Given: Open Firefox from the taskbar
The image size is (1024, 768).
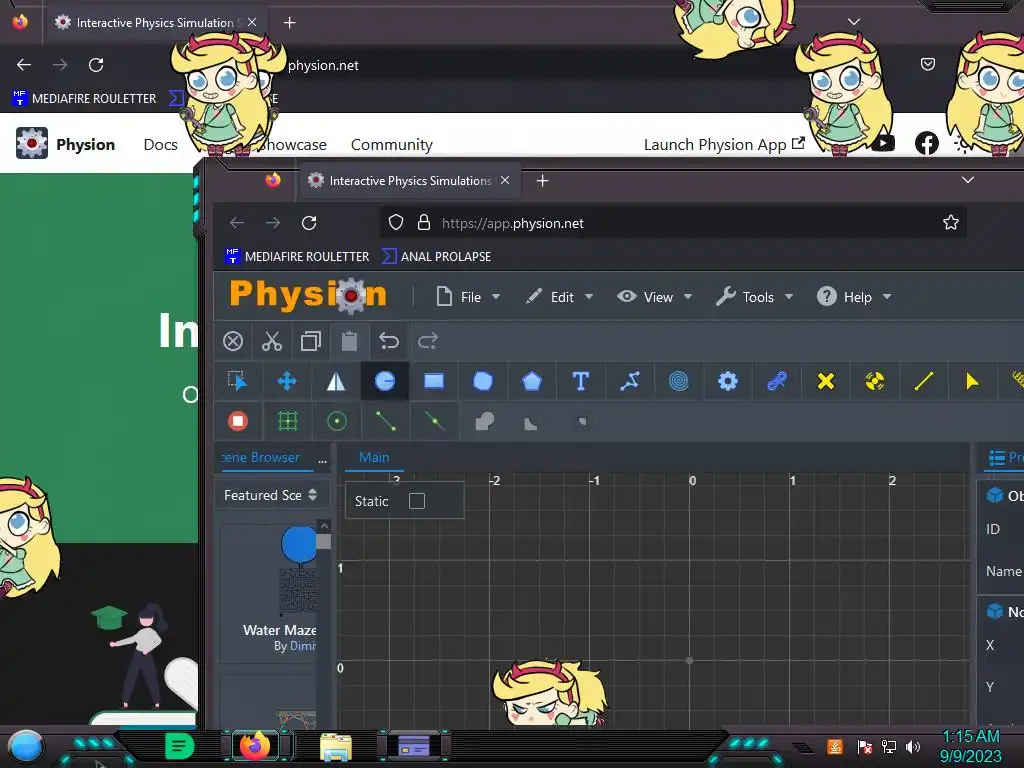Looking at the screenshot, I should (255, 746).
